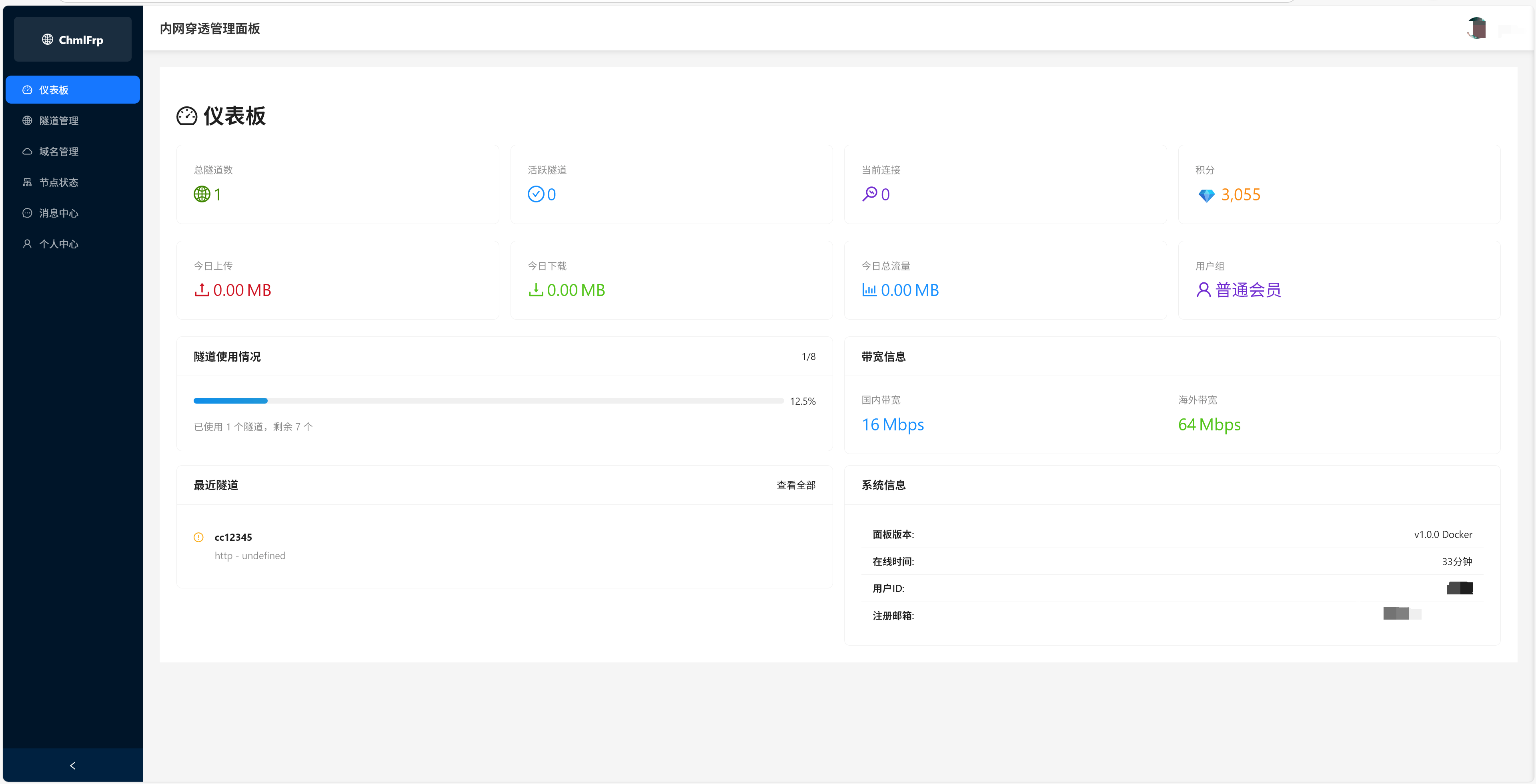Select the cc12345 tunnel entry
The image size is (1536, 784).
pyautogui.click(x=233, y=536)
